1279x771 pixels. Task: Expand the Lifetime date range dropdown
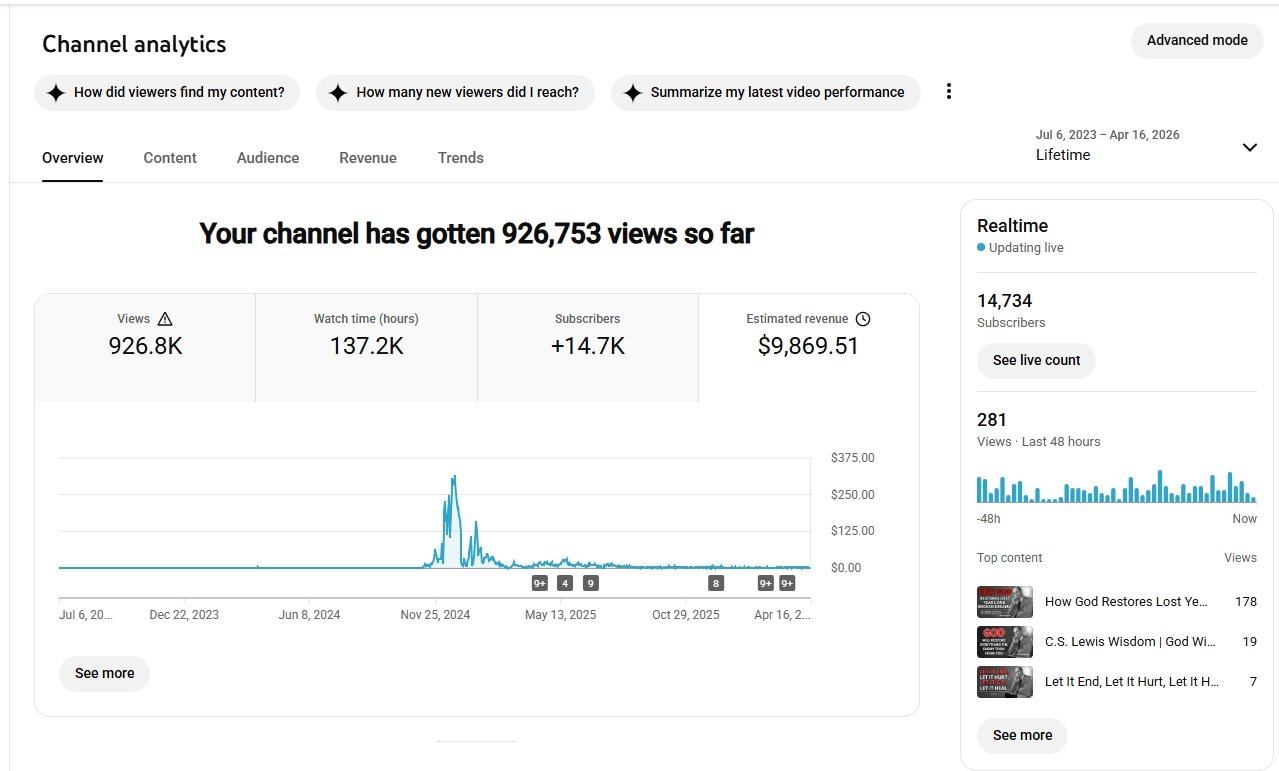pos(1249,147)
